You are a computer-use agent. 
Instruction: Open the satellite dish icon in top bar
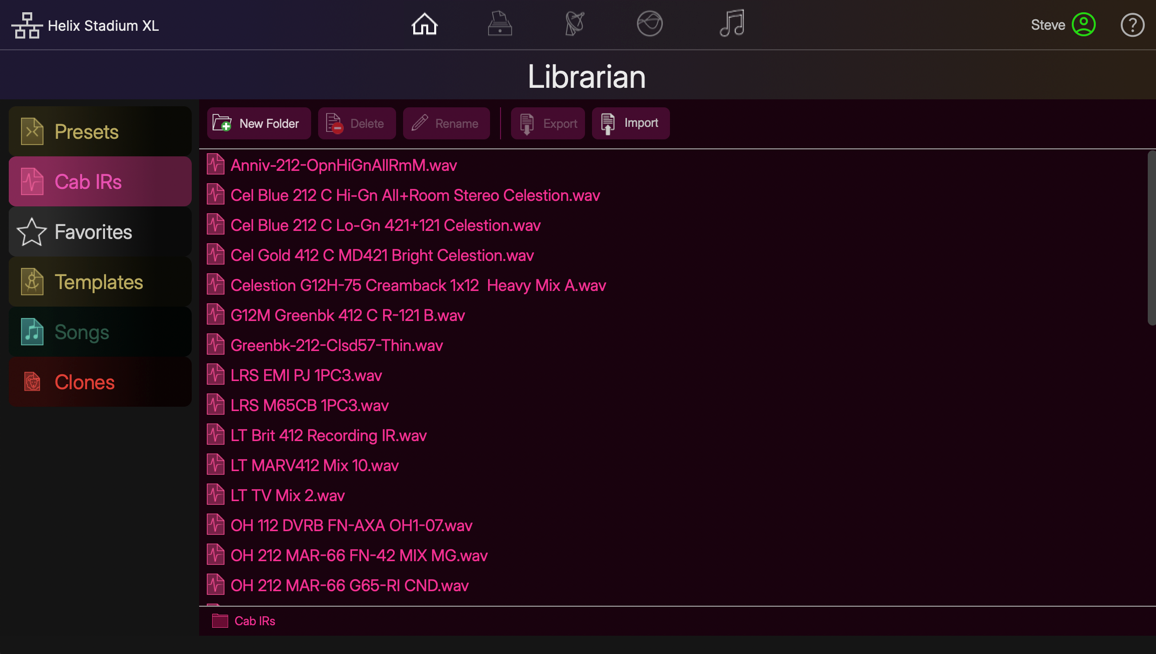pos(575,24)
